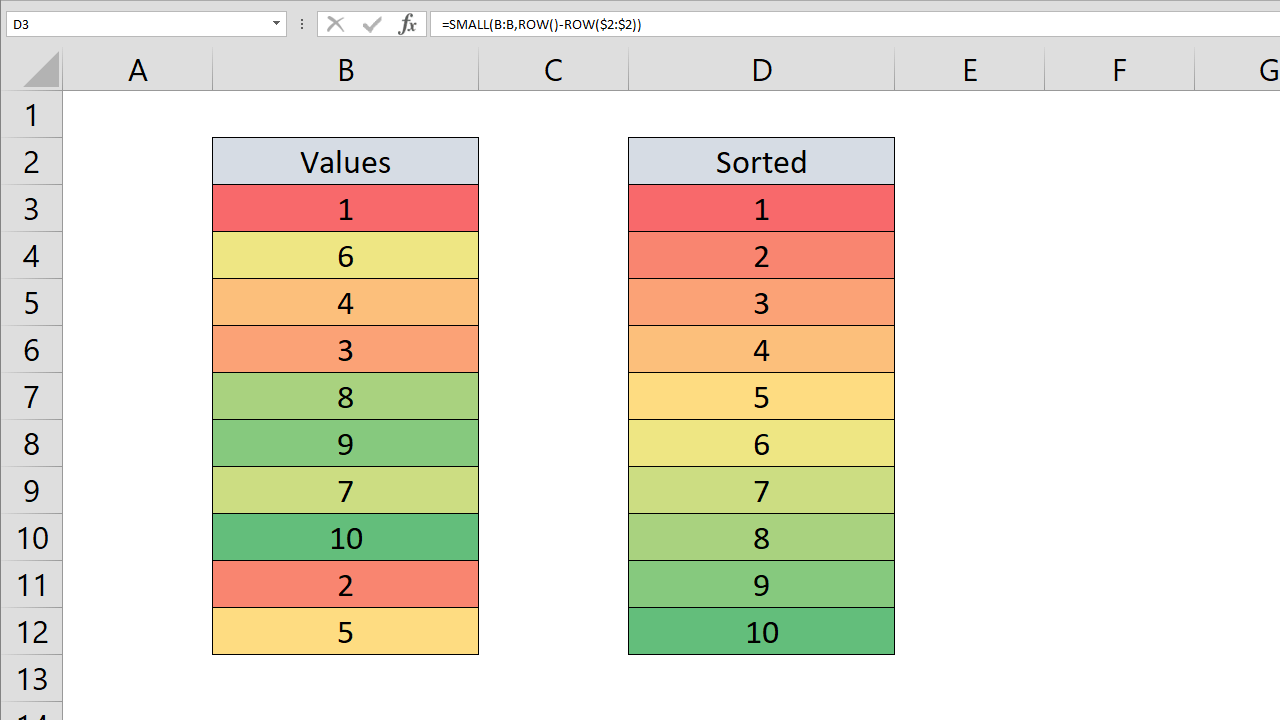Click the Cancel X icon on formula bar
The image size is (1280, 720).
[336, 24]
